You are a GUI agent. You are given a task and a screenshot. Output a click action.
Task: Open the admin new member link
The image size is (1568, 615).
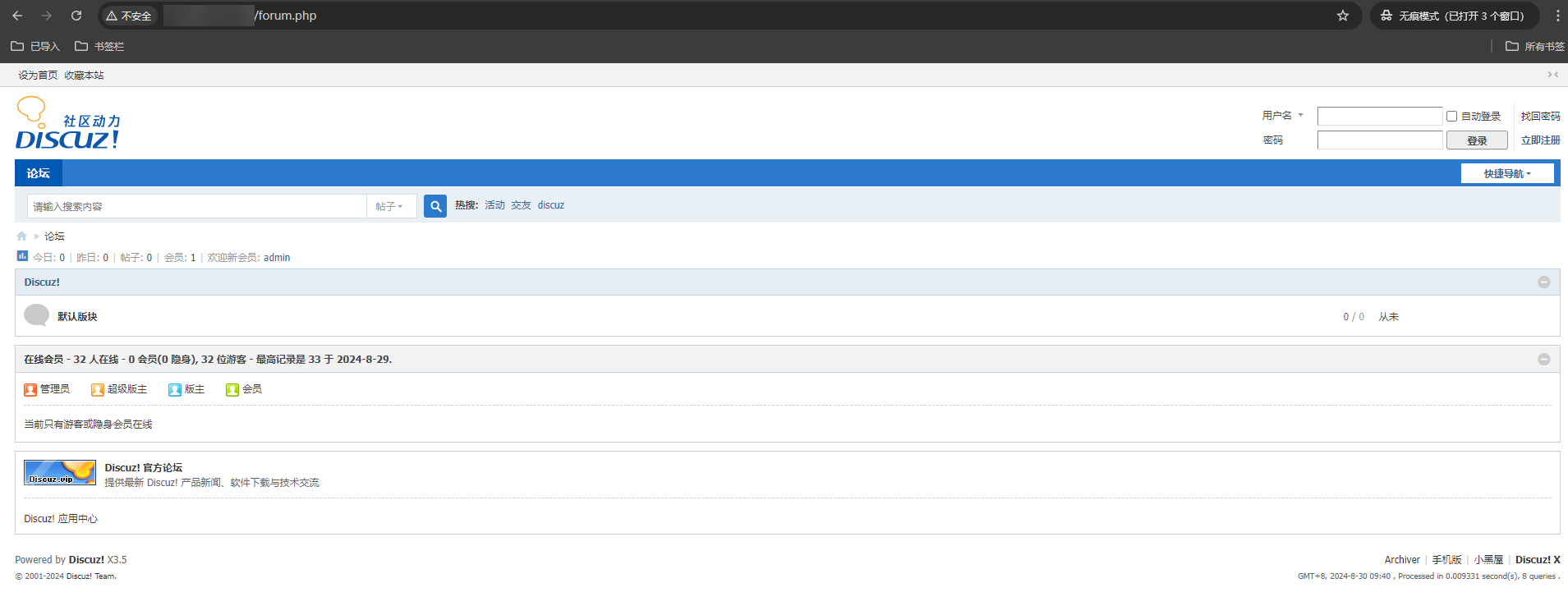277,258
